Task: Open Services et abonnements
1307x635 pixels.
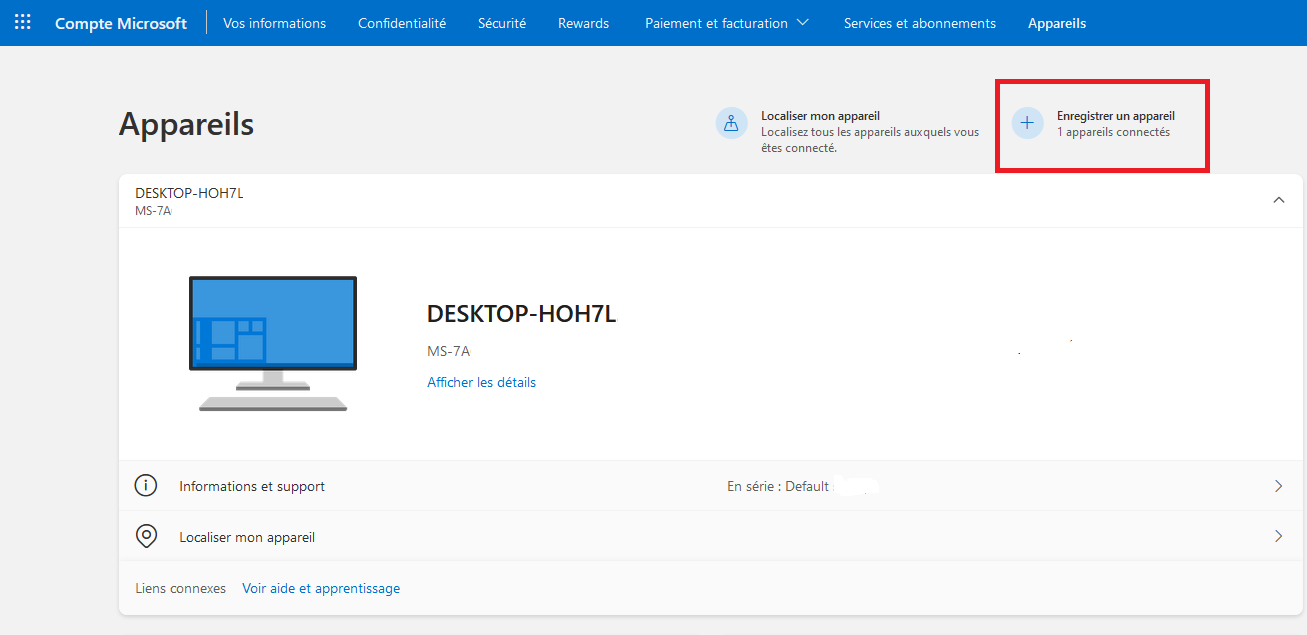Action: tap(920, 23)
